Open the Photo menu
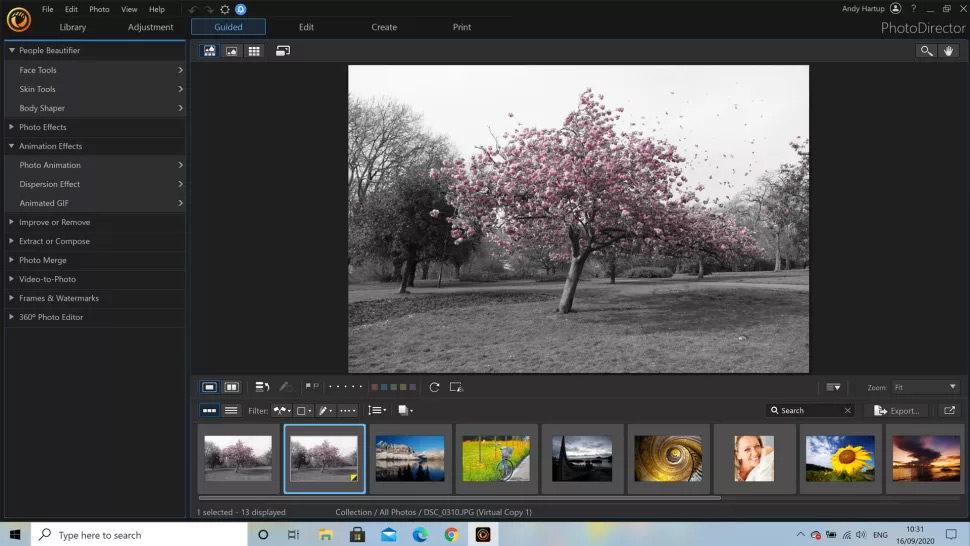 [99, 9]
